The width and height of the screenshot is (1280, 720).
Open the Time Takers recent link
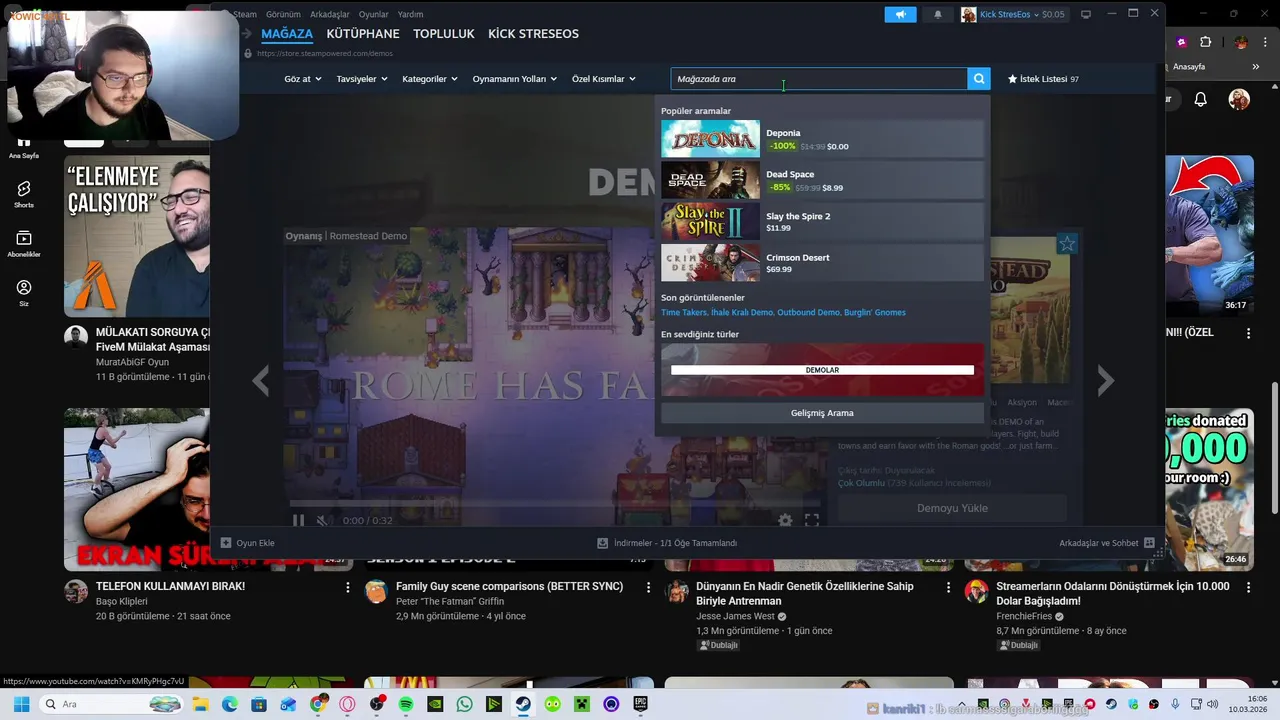tap(684, 313)
